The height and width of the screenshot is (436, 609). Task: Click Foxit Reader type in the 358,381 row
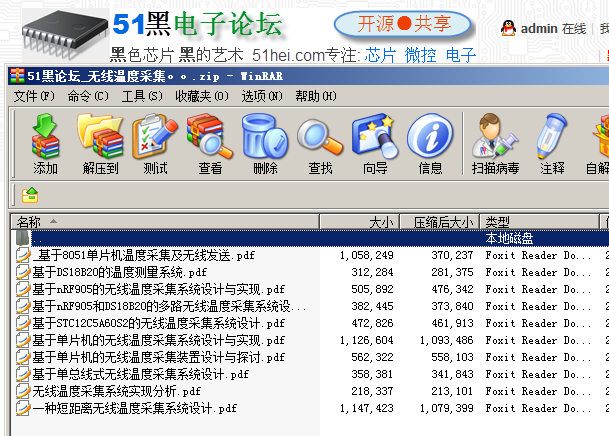538,374
